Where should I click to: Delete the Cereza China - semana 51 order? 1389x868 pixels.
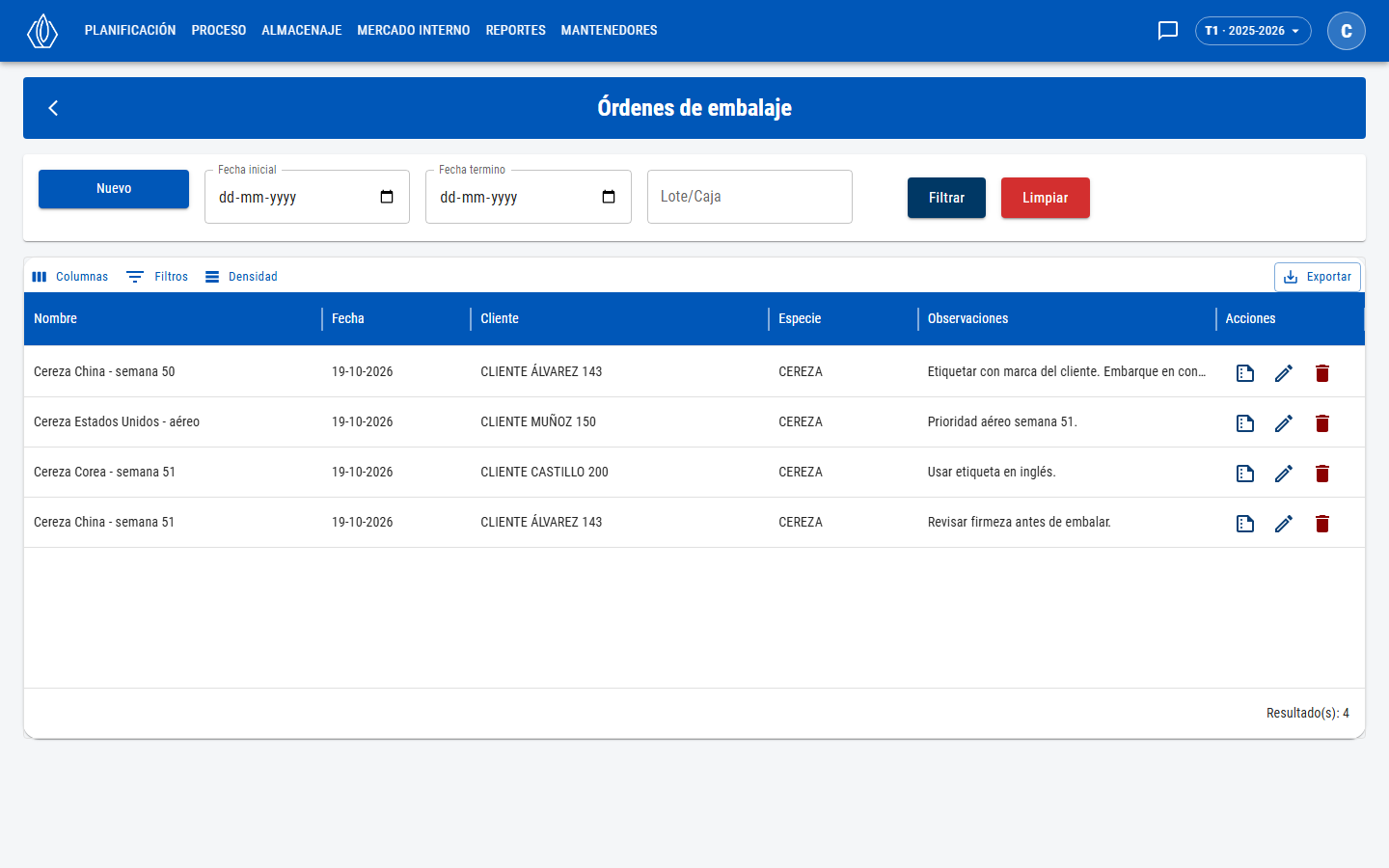[1322, 524]
